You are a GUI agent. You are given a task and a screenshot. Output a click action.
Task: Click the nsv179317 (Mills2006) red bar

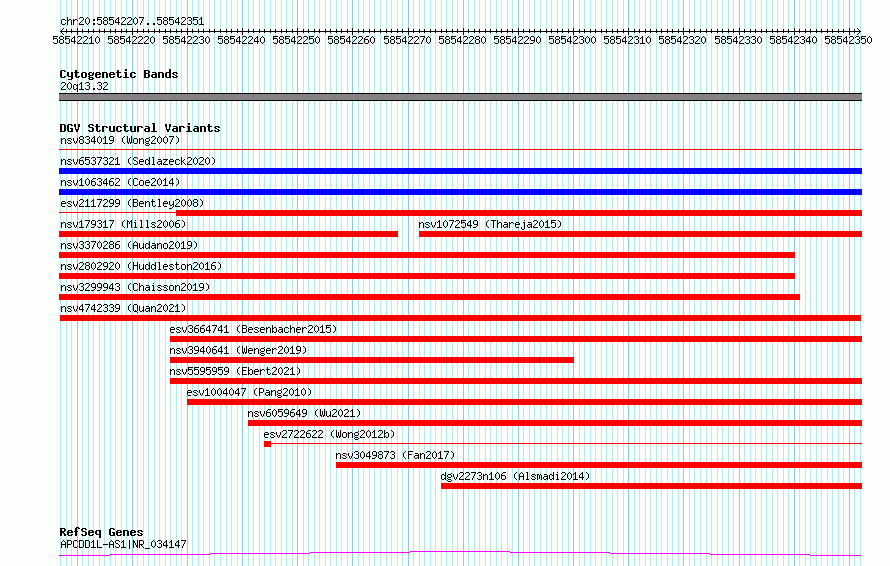pos(228,234)
